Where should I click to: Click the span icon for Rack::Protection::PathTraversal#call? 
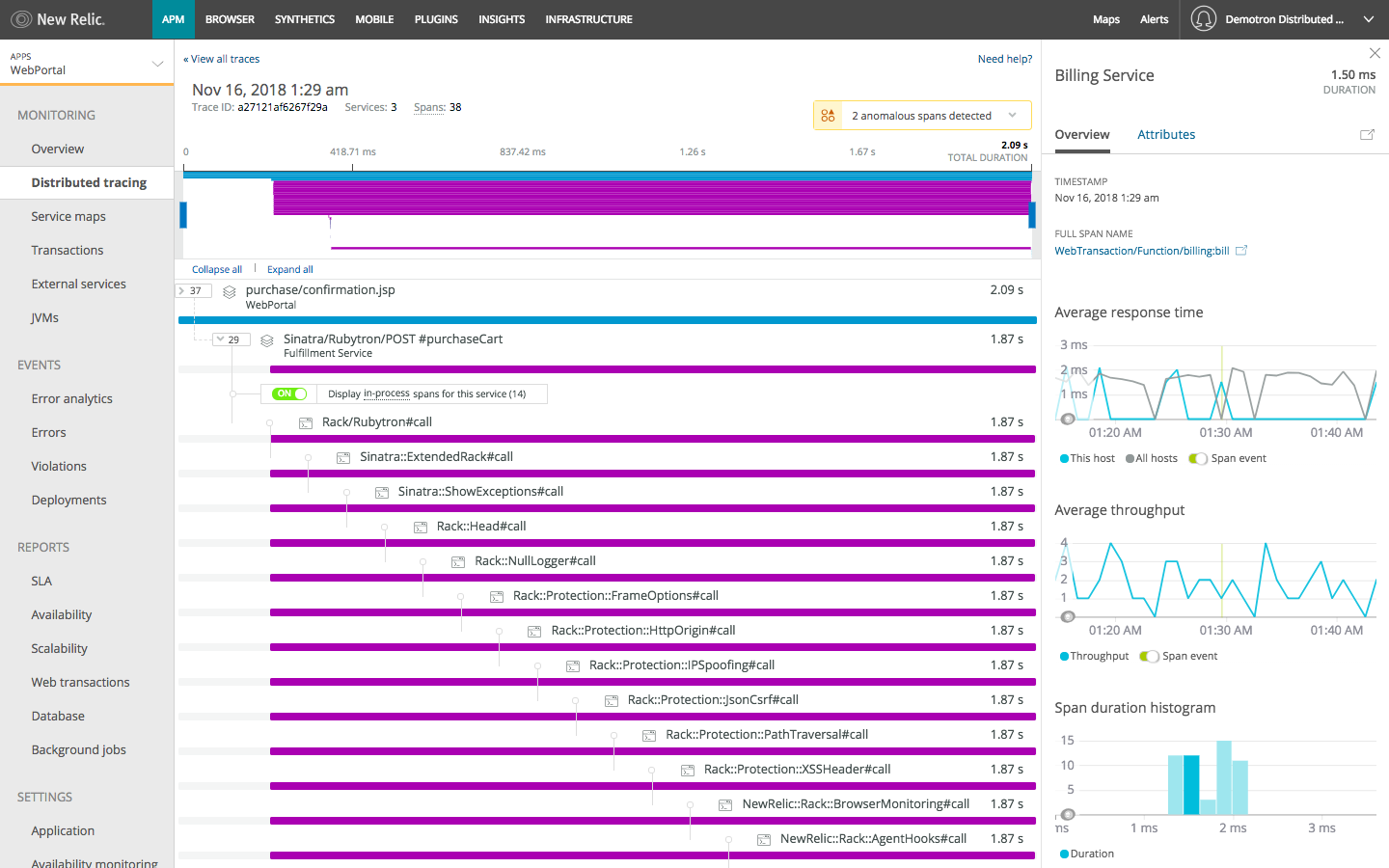tap(649, 736)
